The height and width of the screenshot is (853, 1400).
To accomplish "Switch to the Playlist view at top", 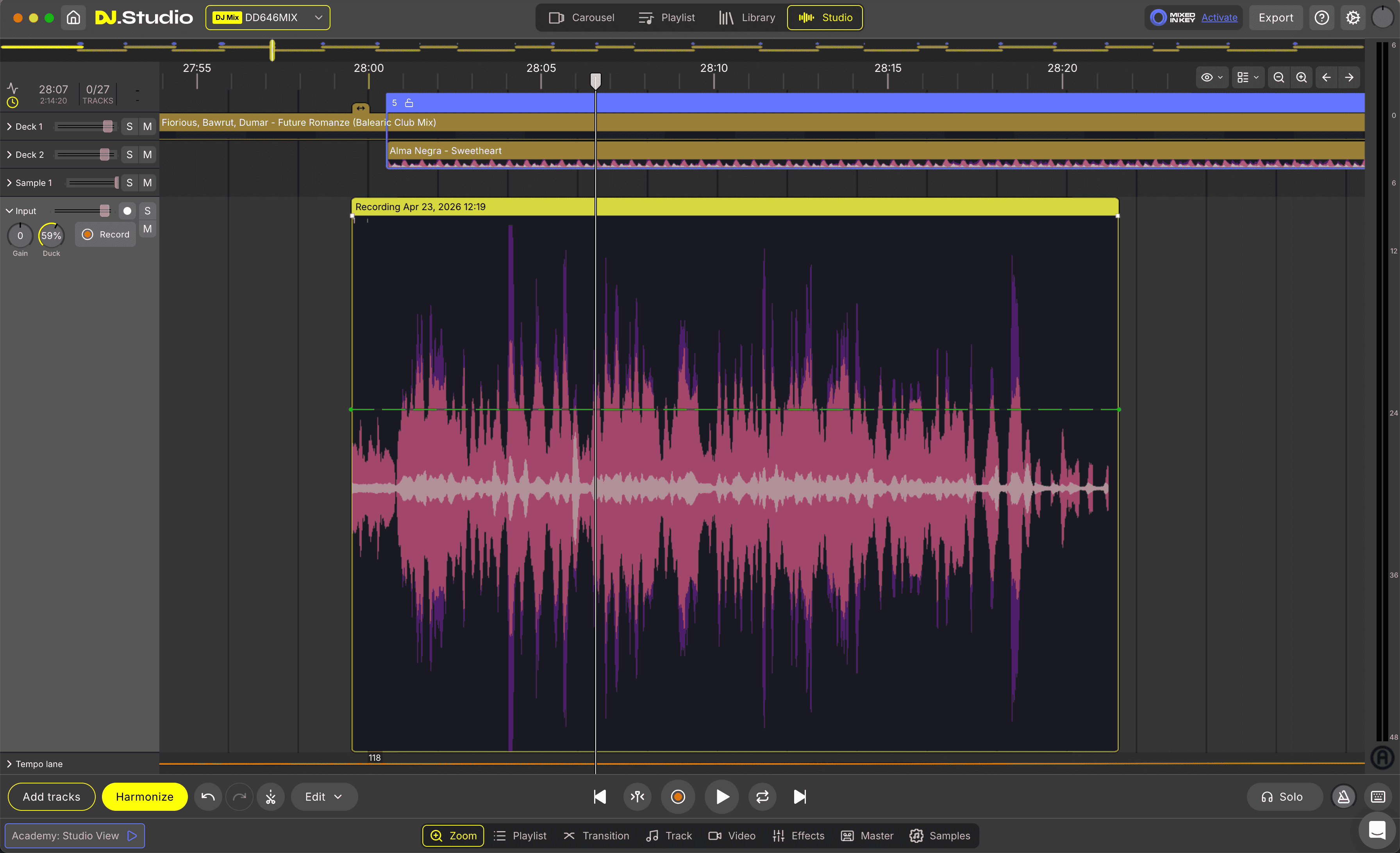I will click(x=666, y=18).
